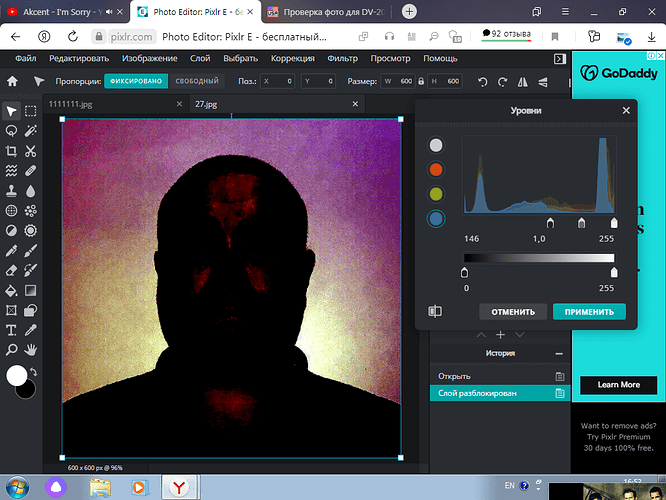Select the all-channels white circle in Levels

(x=436, y=145)
